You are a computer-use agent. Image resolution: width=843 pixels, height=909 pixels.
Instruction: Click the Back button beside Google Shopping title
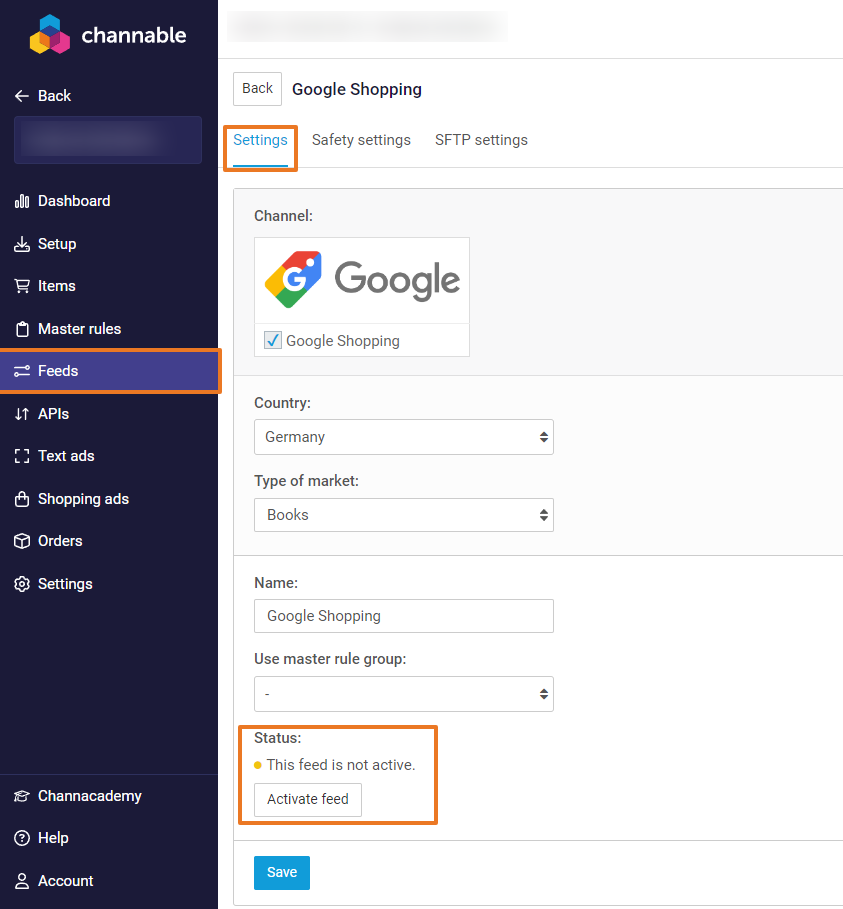click(257, 89)
